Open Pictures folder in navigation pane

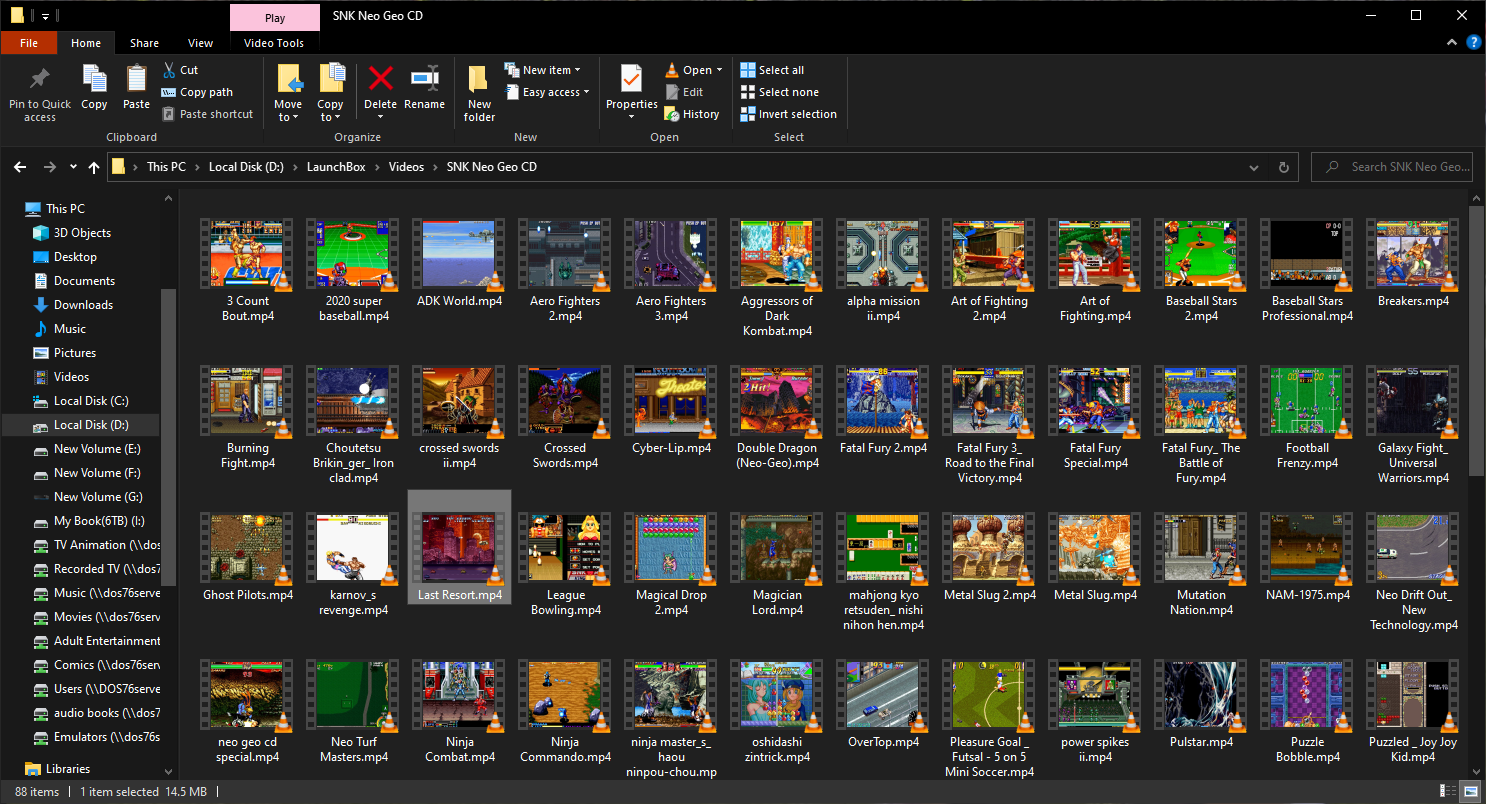(75, 353)
